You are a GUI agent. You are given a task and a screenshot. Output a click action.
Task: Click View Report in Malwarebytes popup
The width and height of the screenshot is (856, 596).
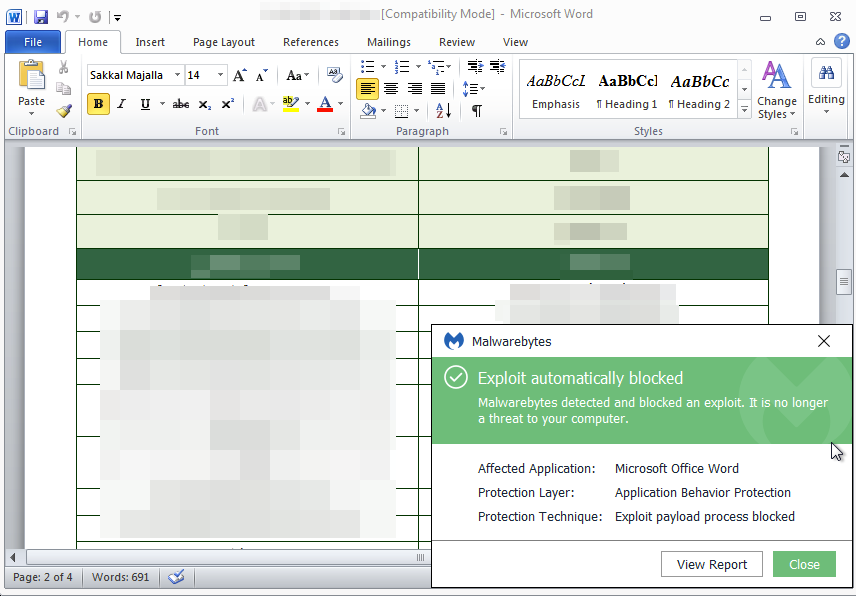point(711,564)
